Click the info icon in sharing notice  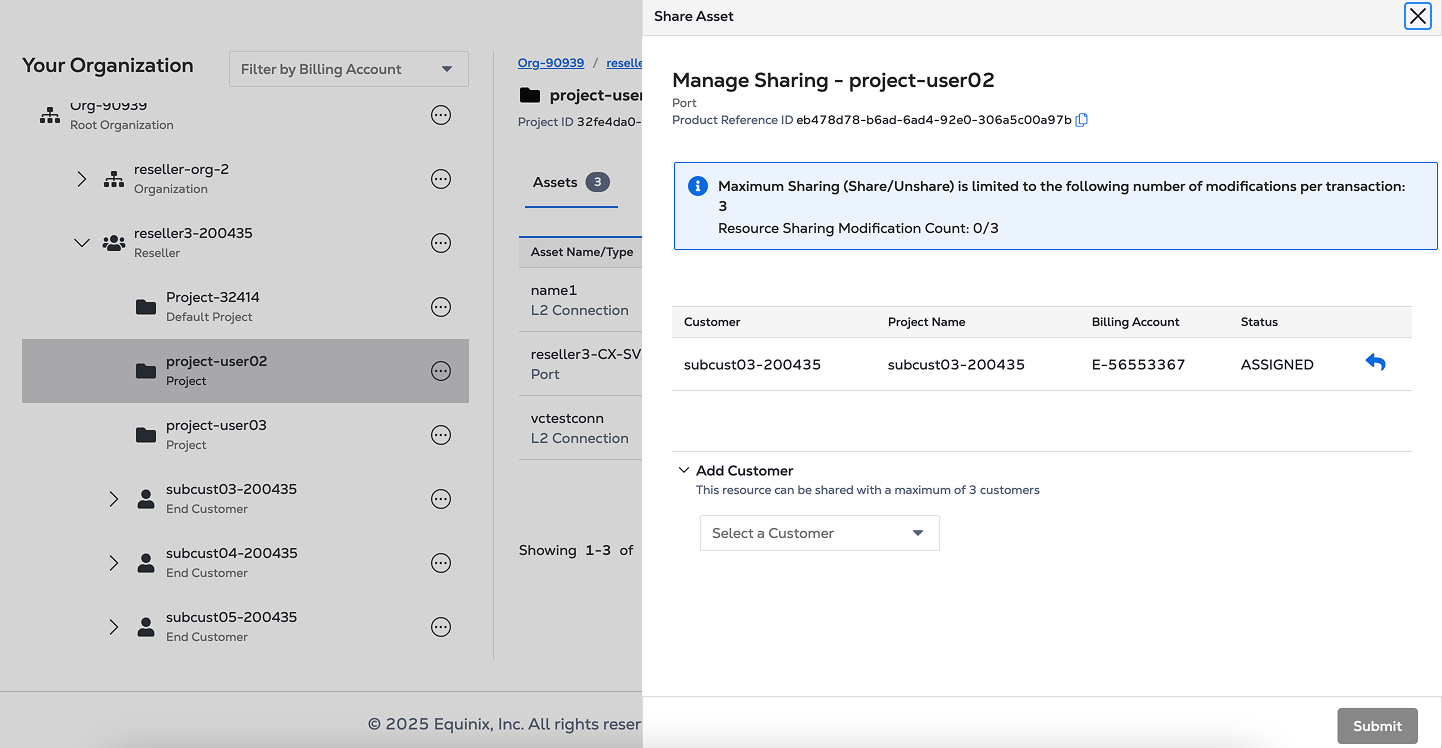tap(698, 187)
